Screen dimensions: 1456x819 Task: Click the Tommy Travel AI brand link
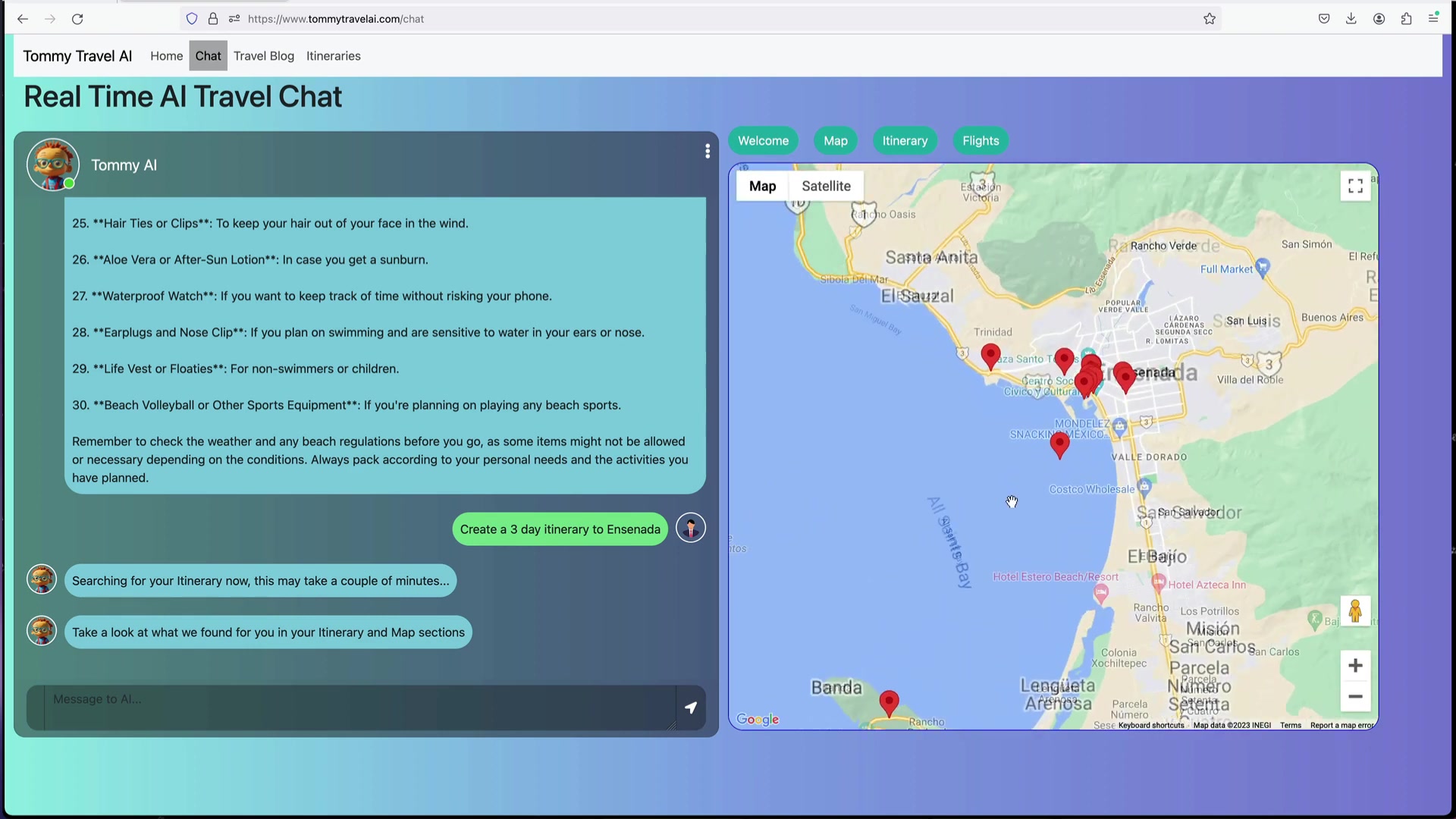77,56
